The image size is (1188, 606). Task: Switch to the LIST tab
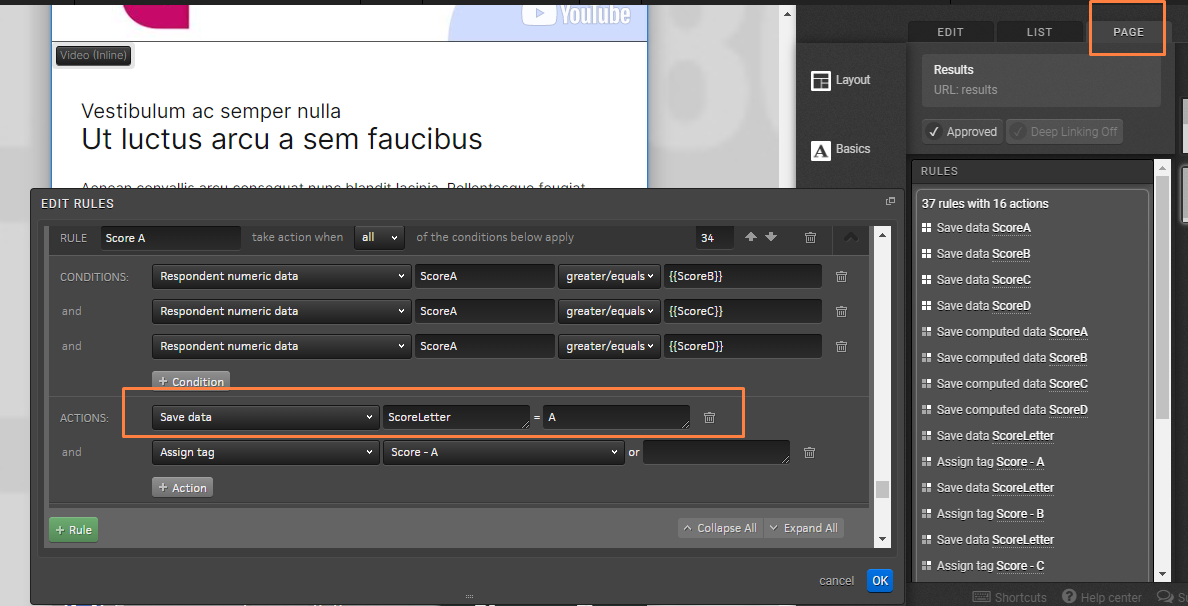[x=1039, y=32]
